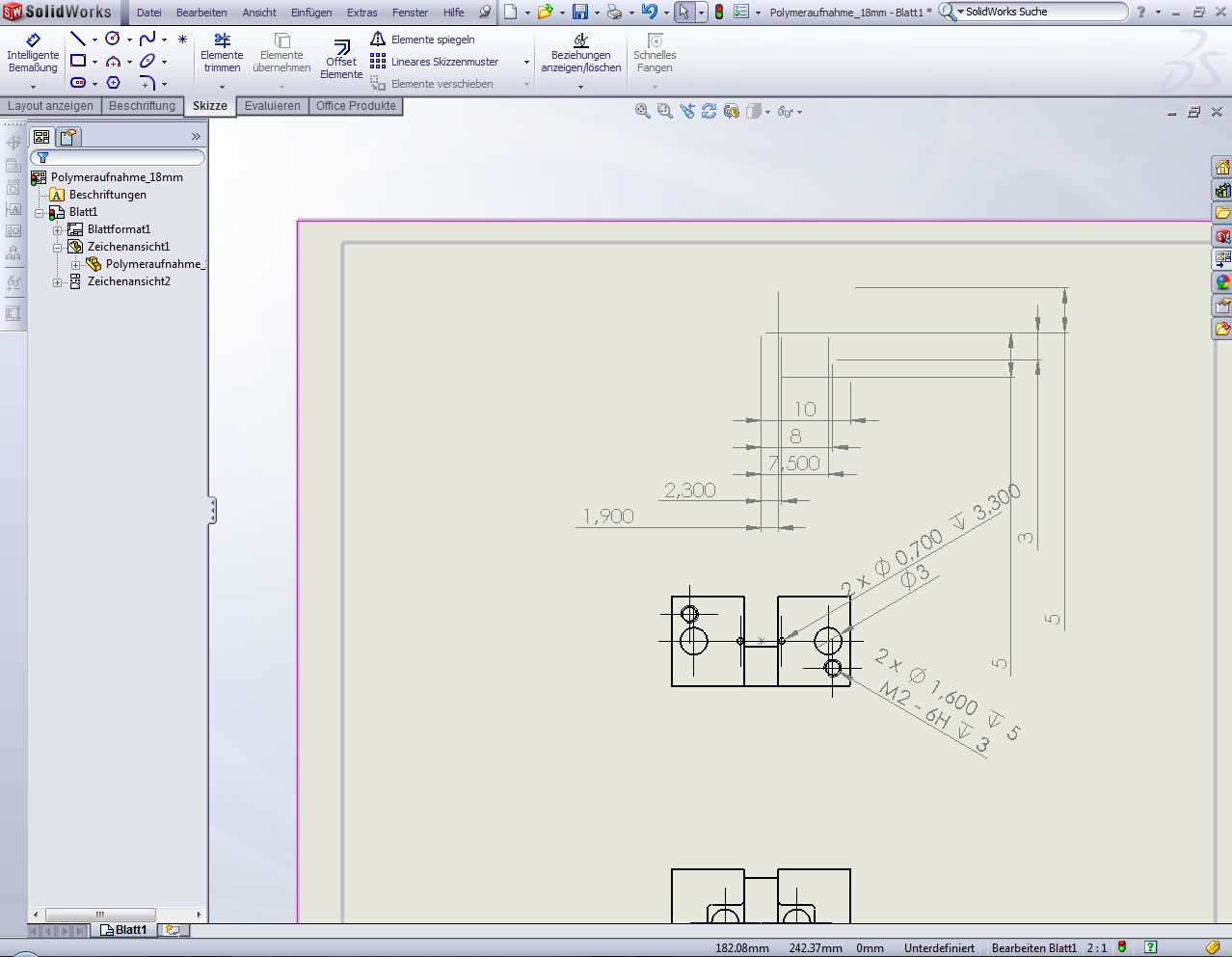Image resolution: width=1232 pixels, height=957 pixels.
Task: Open the Einfügen menu
Action: tap(311, 13)
